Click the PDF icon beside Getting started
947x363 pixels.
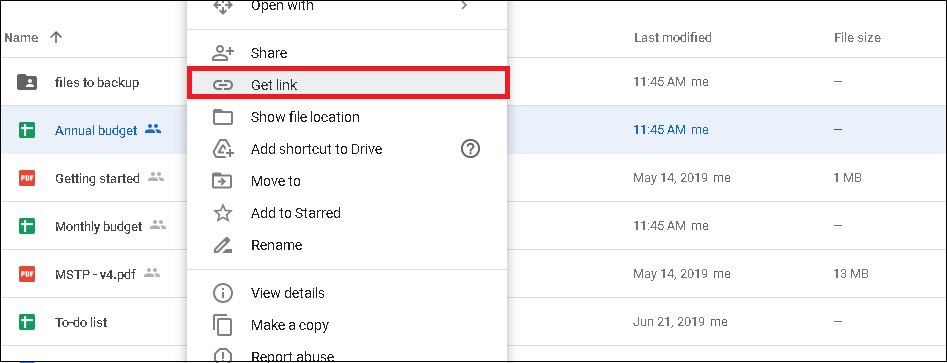[x=26, y=178]
